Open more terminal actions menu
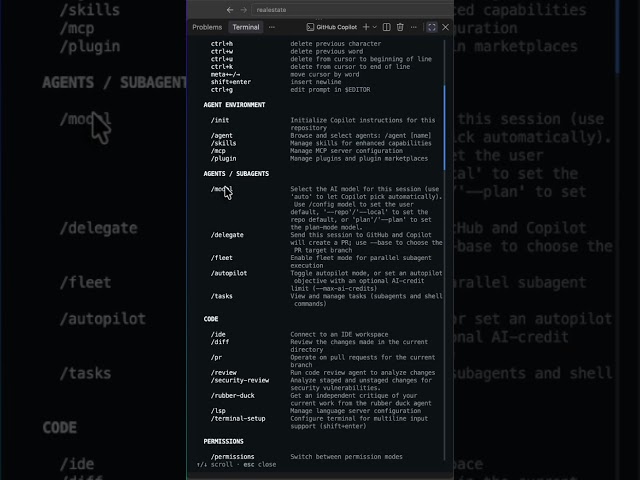The width and height of the screenshot is (640, 480). pos(413,27)
